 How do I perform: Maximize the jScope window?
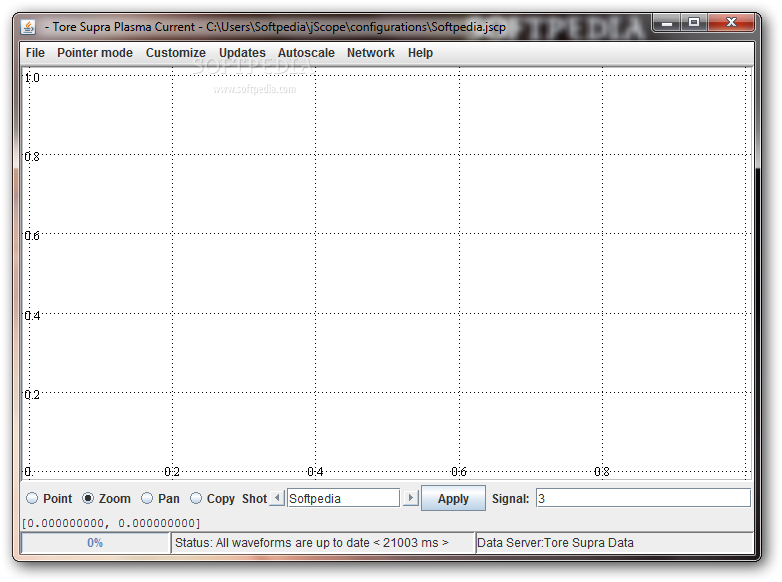pyautogui.click(x=694, y=23)
